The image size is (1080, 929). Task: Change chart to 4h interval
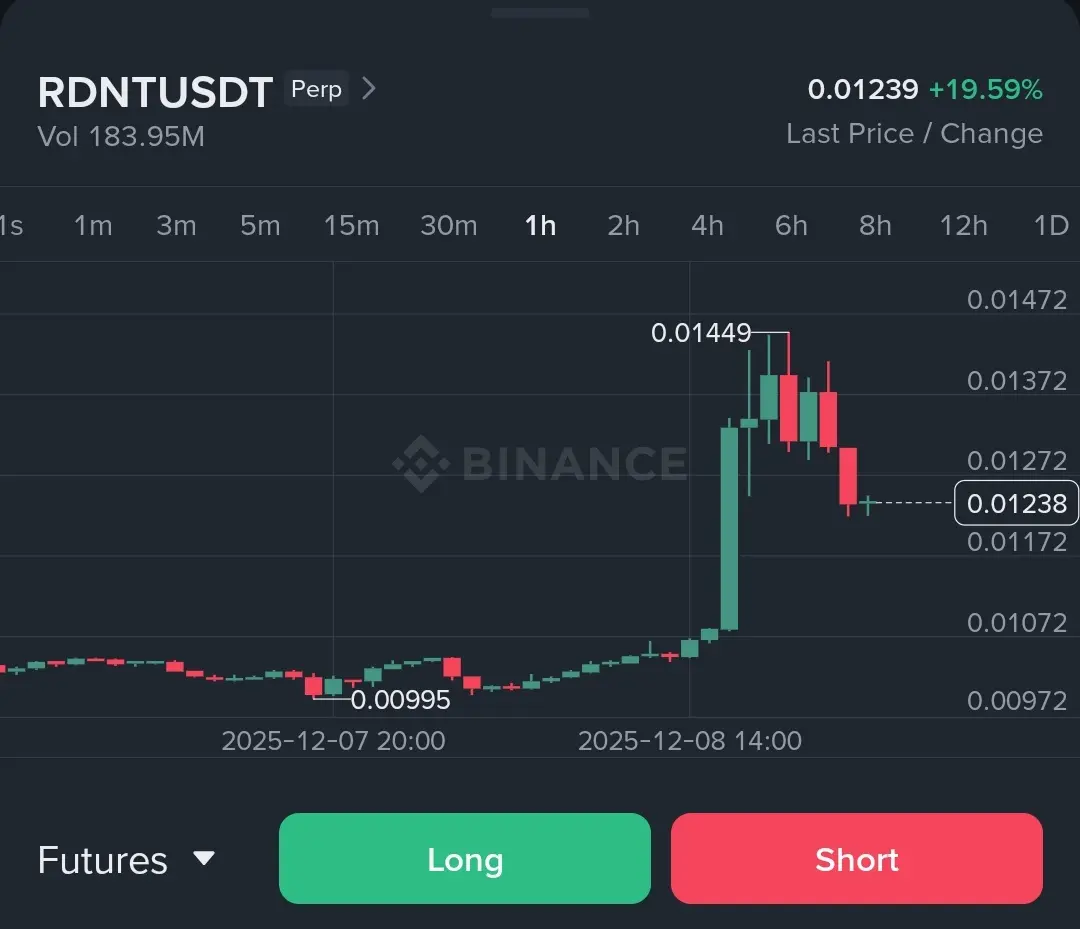tap(707, 225)
